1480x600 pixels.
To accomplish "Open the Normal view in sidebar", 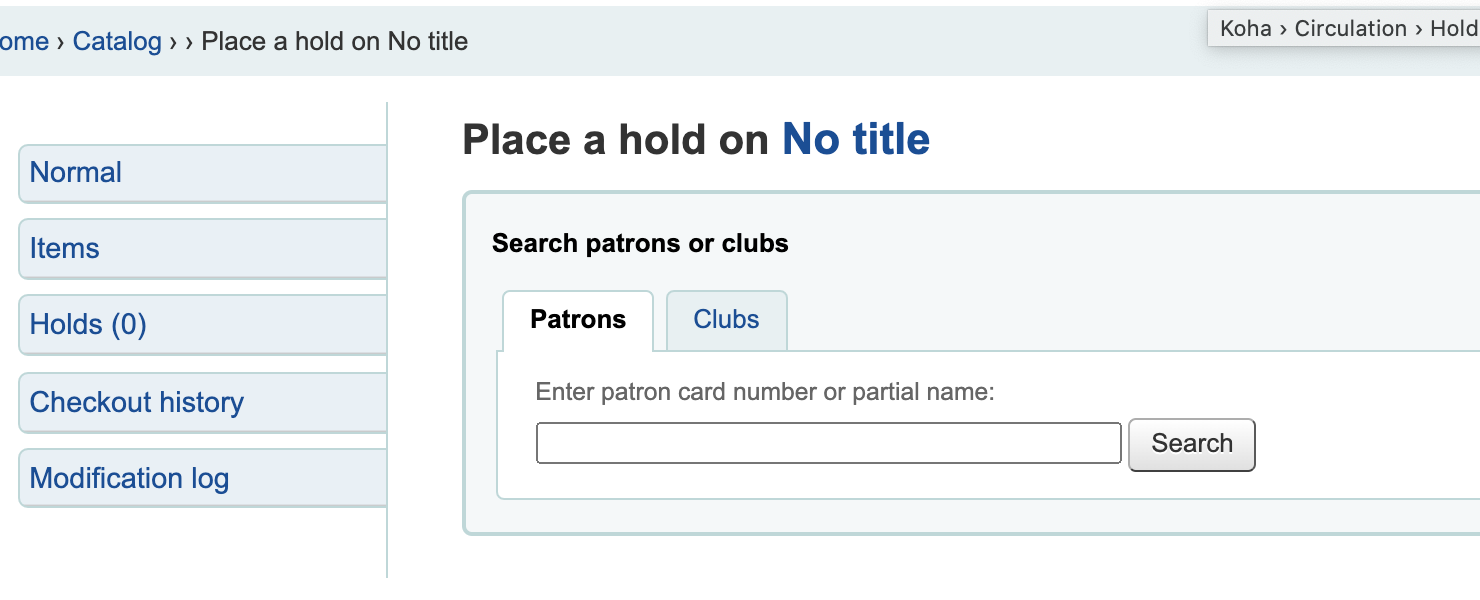I will 76,172.
